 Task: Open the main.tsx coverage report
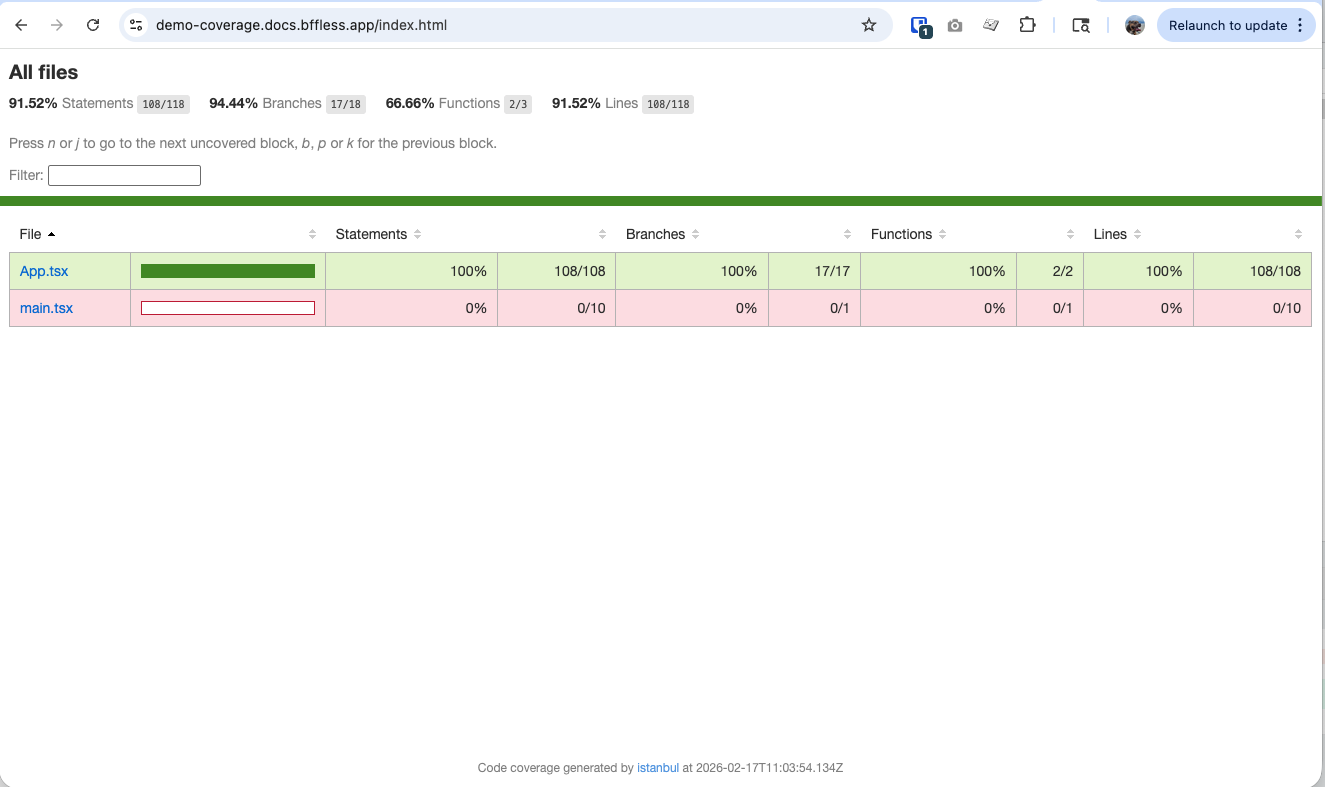click(46, 308)
